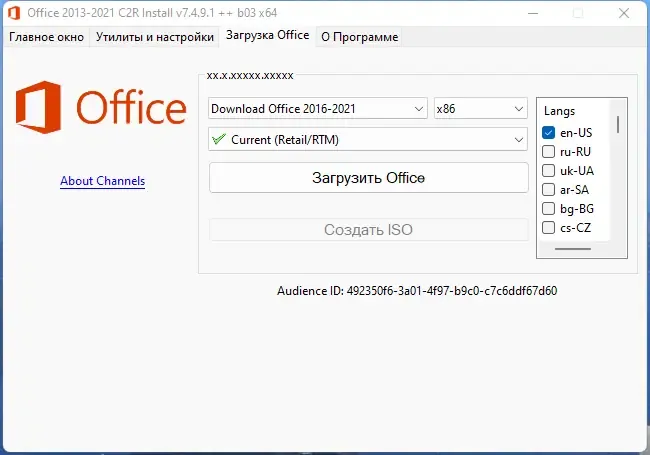Expand the x86 architecture dropdown

(480, 109)
